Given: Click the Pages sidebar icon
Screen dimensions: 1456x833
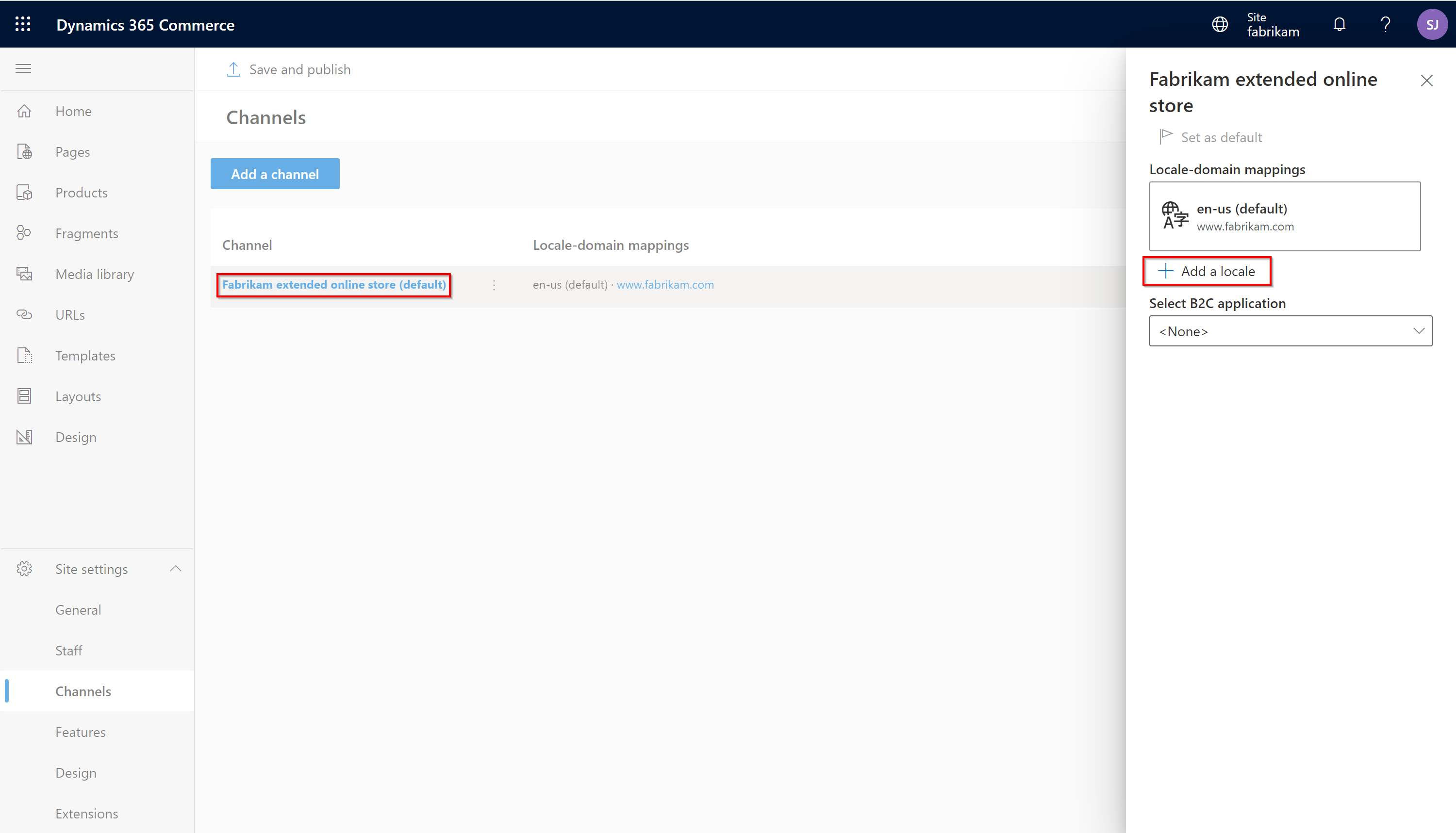Looking at the screenshot, I should [25, 151].
